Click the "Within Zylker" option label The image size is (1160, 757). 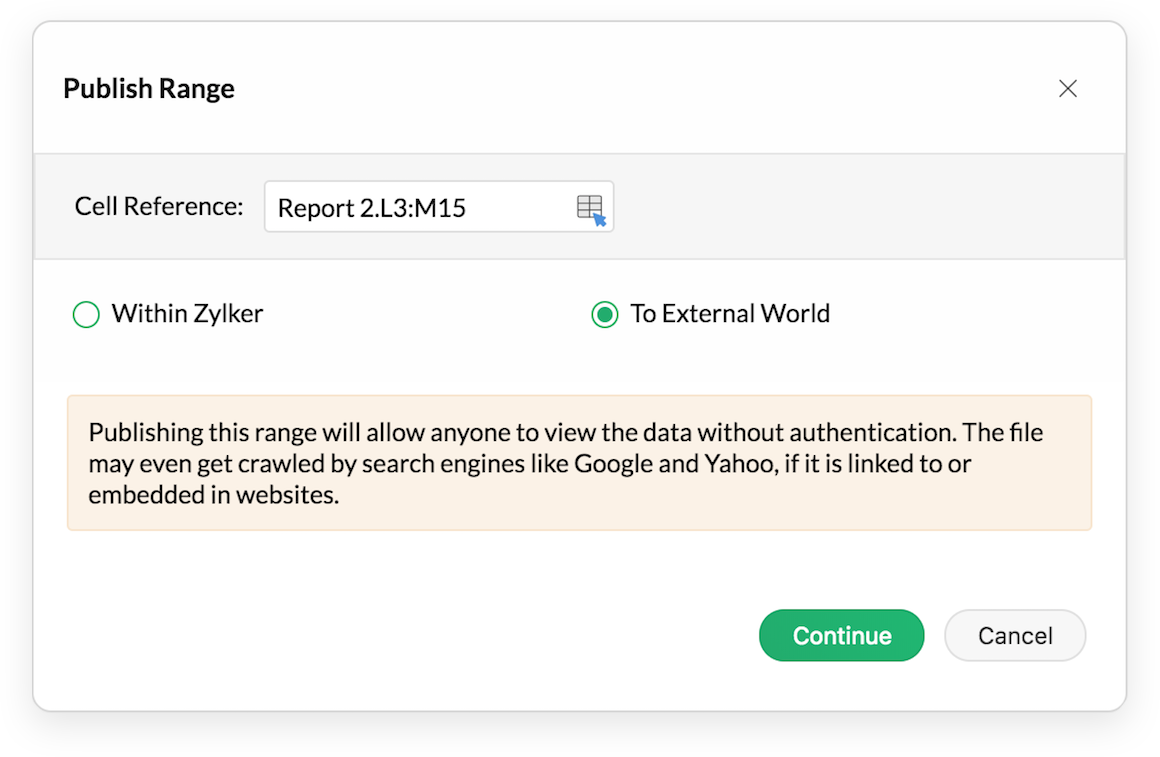(187, 314)
